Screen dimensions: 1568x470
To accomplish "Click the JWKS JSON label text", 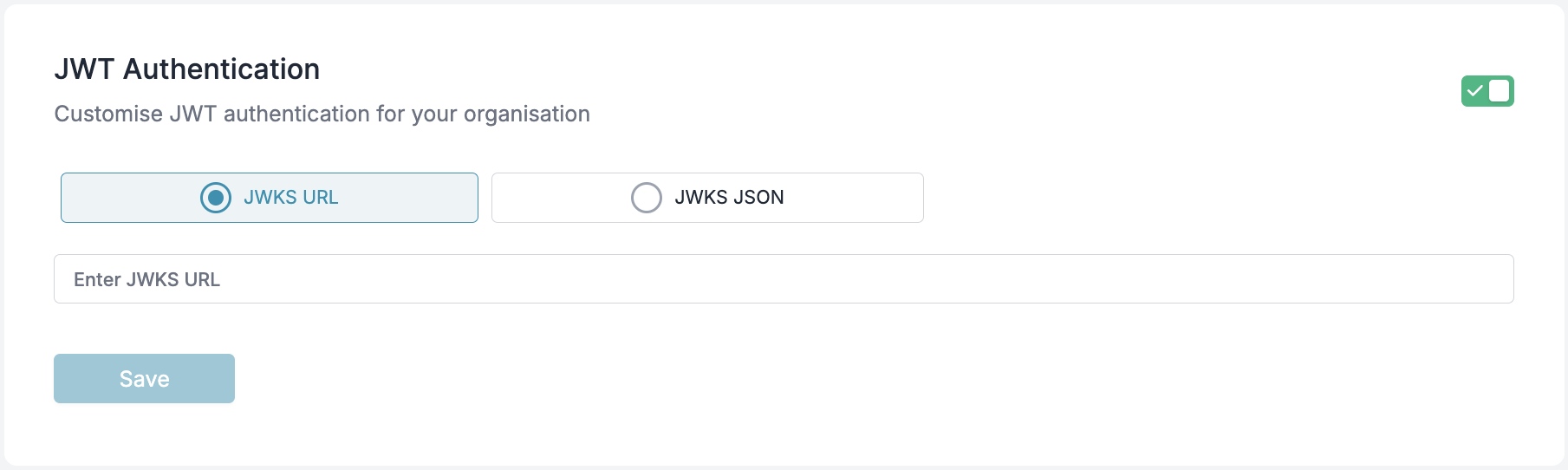I will click(729, 198).
